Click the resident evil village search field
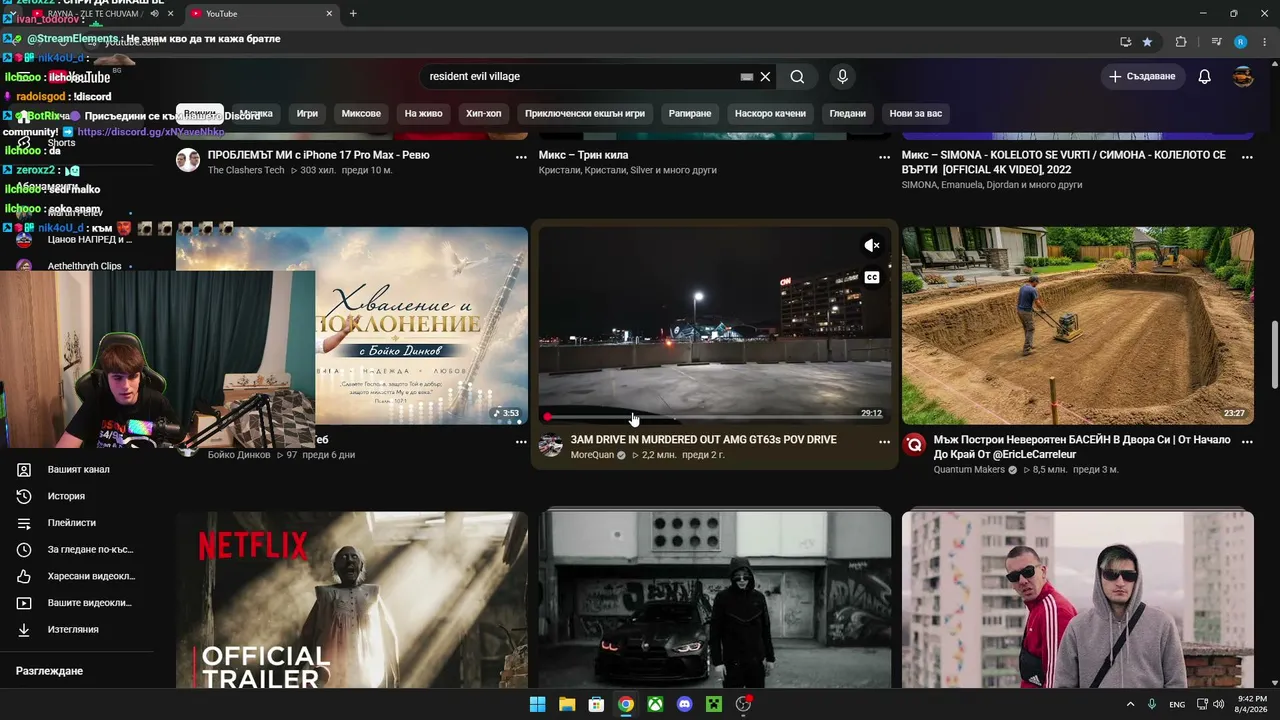 pyautogui.click(x=580, y=77)
